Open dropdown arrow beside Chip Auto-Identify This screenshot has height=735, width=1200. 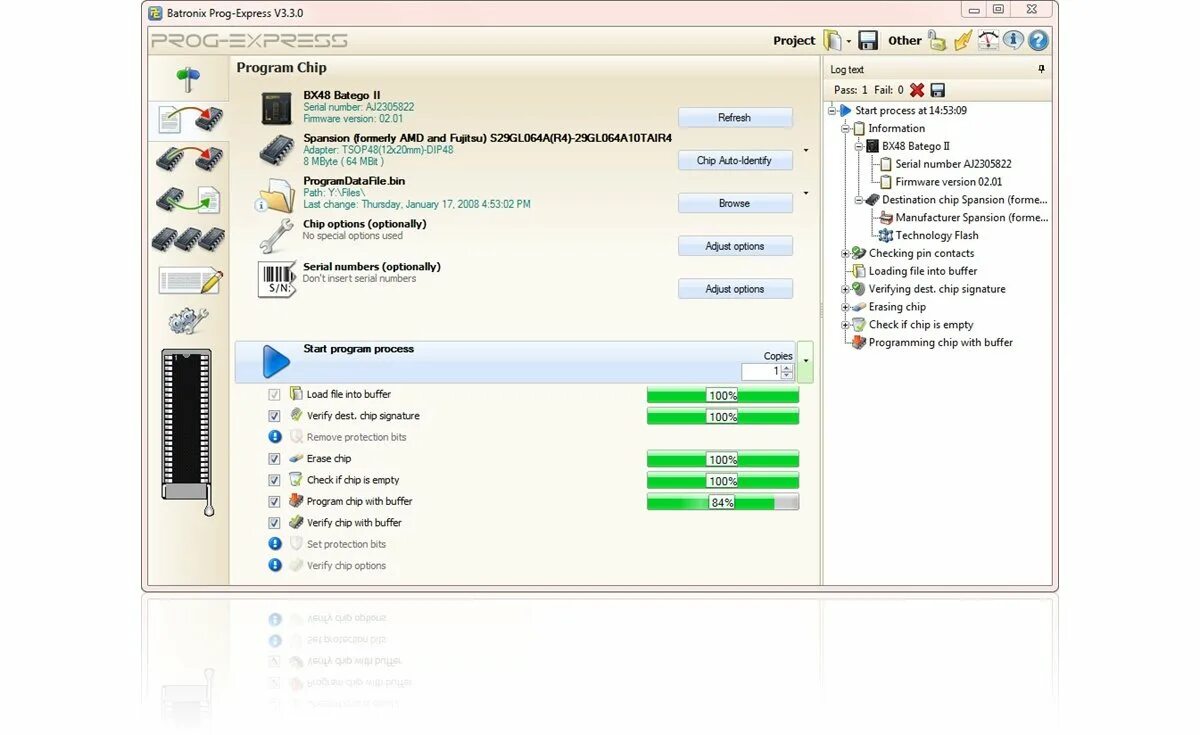click(x=806, y=151)
